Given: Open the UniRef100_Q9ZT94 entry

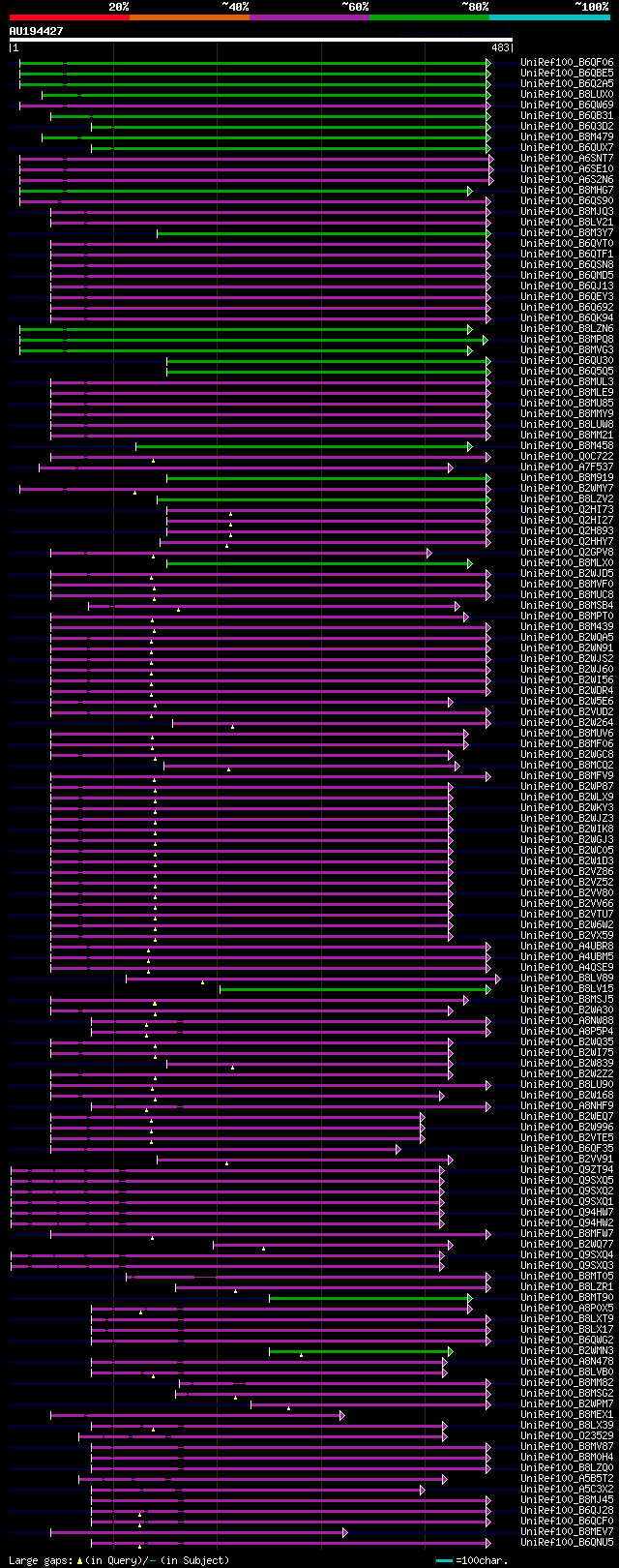Looking at the screenshot, I should point(567,1169).
